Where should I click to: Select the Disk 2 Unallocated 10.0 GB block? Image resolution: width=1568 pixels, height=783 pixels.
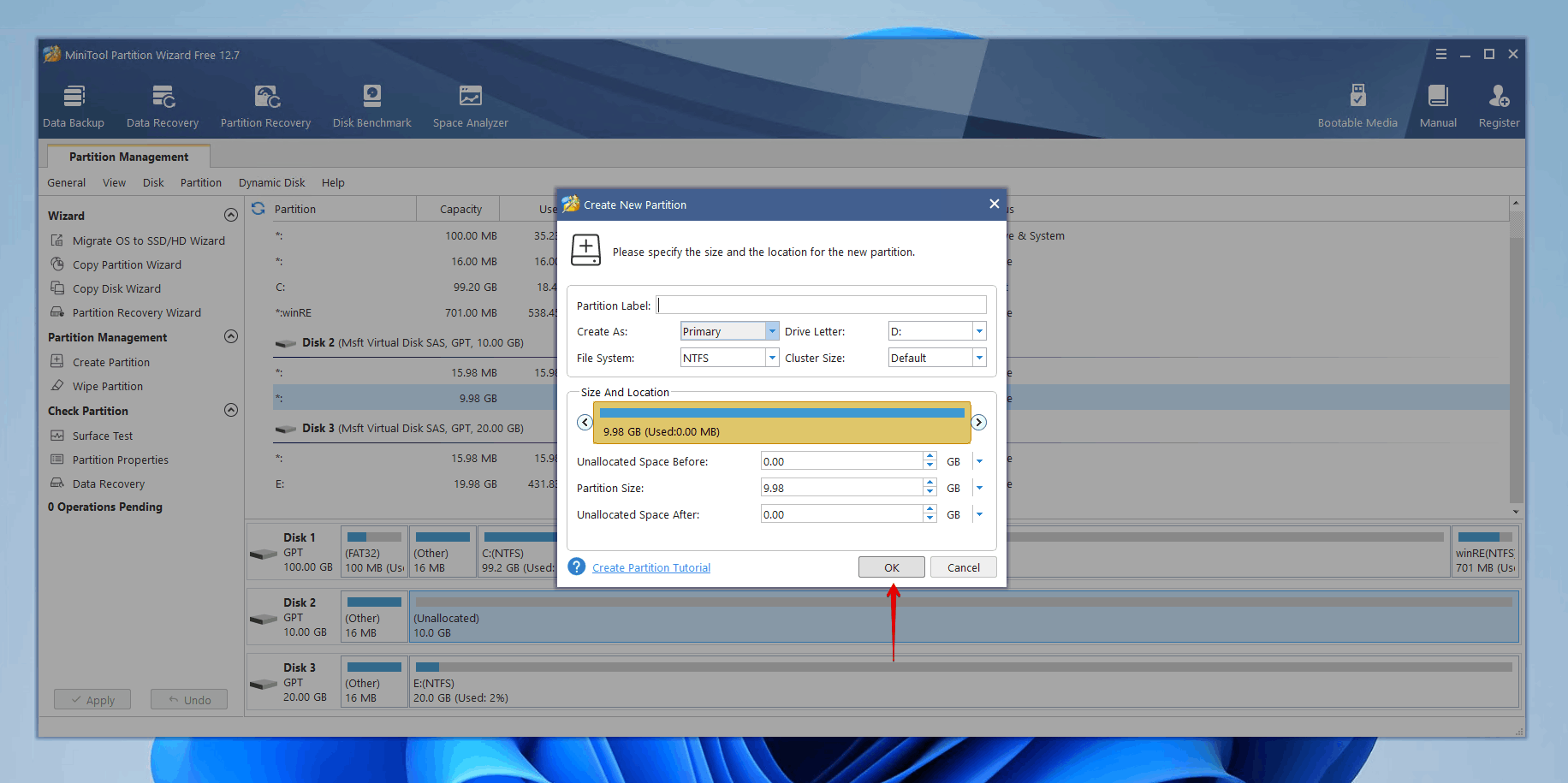click(x=964, y=617)
